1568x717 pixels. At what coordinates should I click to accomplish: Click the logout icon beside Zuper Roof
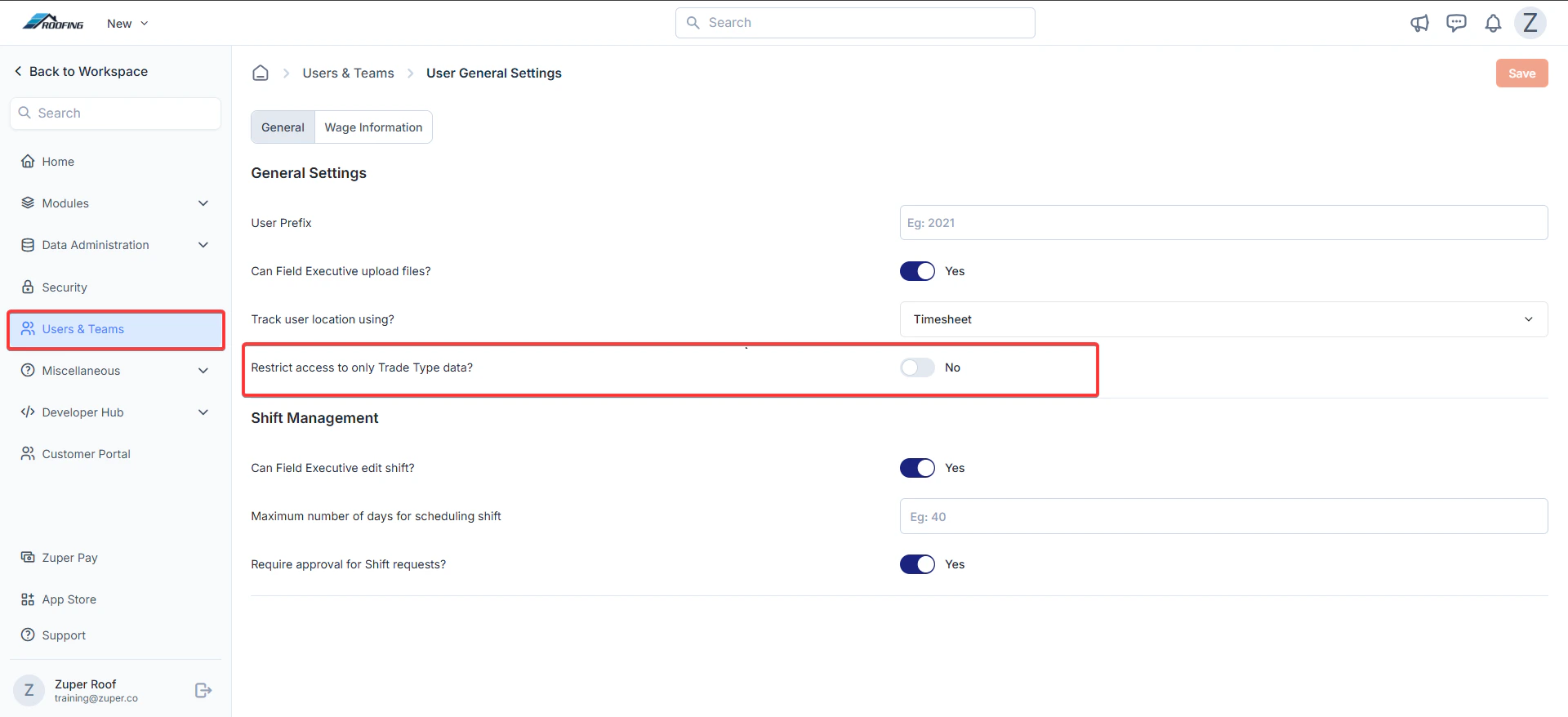point(203,690)
